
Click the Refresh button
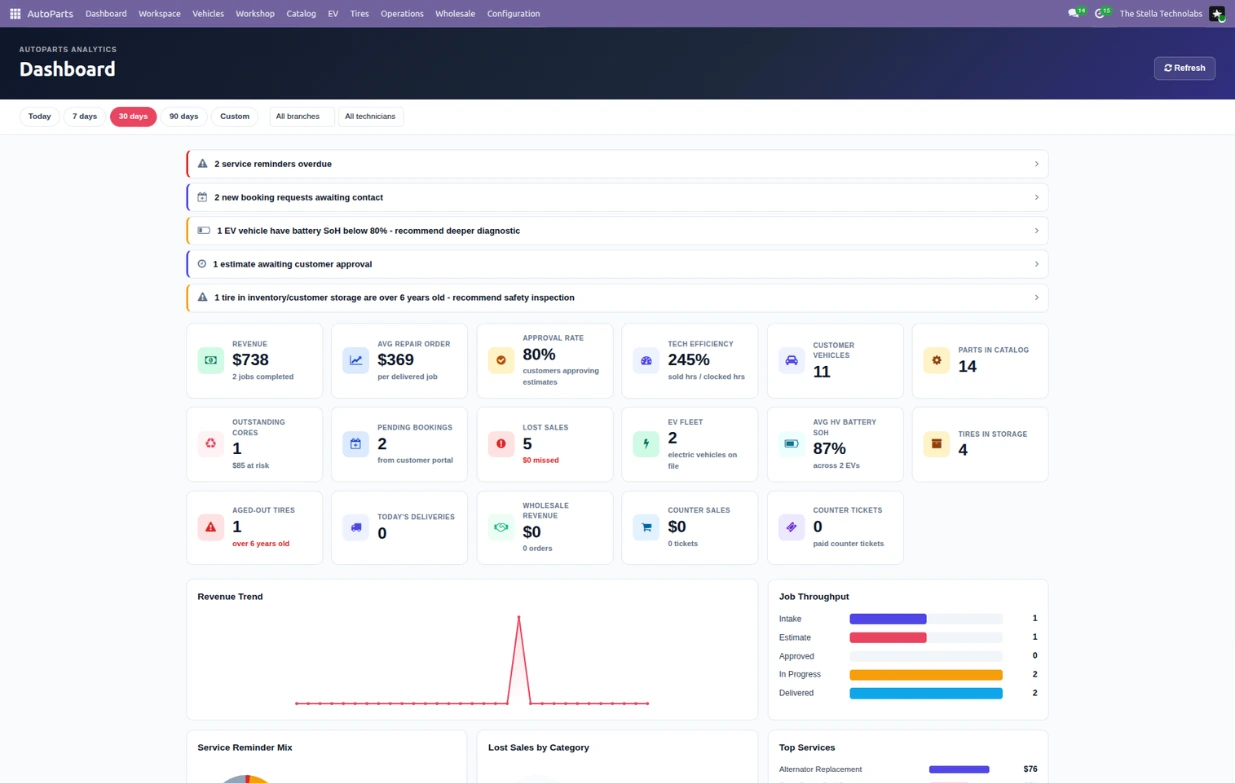click(1185, 68)
